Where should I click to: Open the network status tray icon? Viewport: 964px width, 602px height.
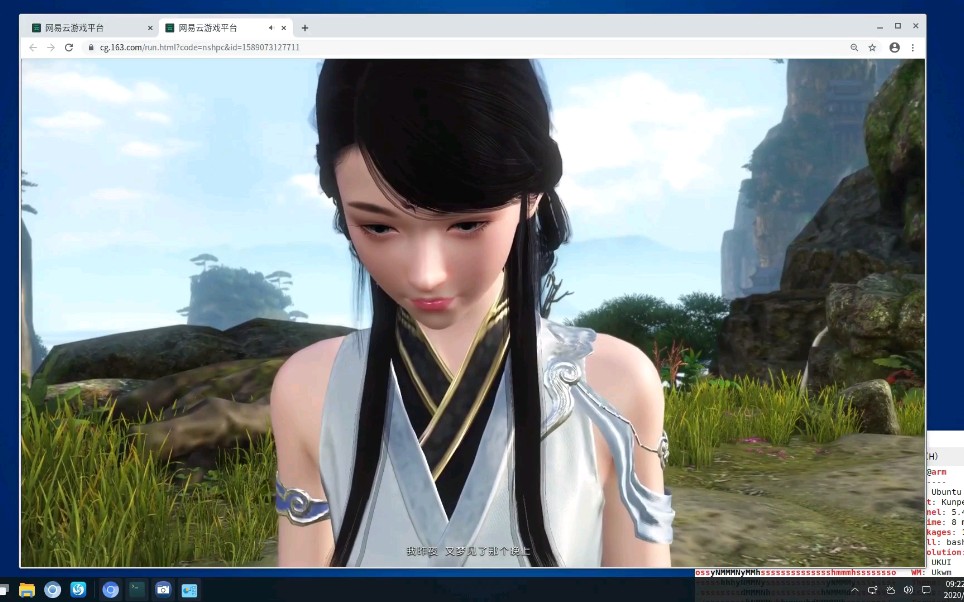872,590
